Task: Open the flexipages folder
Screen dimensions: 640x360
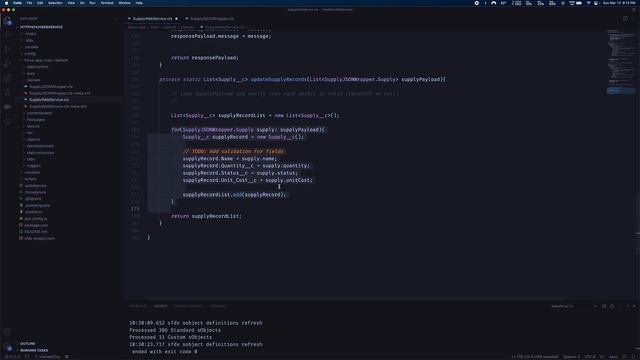Action: click(36, 120)
